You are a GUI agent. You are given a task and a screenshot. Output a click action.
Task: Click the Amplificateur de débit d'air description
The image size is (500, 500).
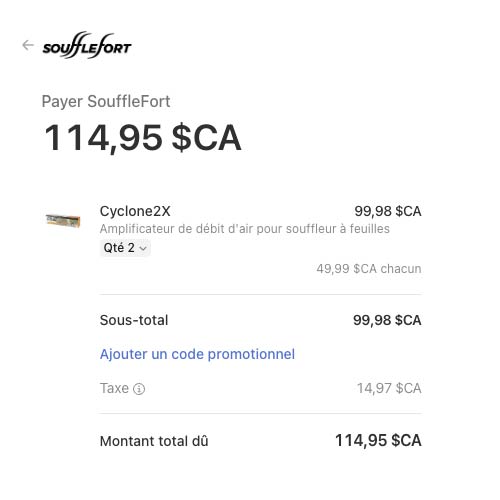point(245,229)
